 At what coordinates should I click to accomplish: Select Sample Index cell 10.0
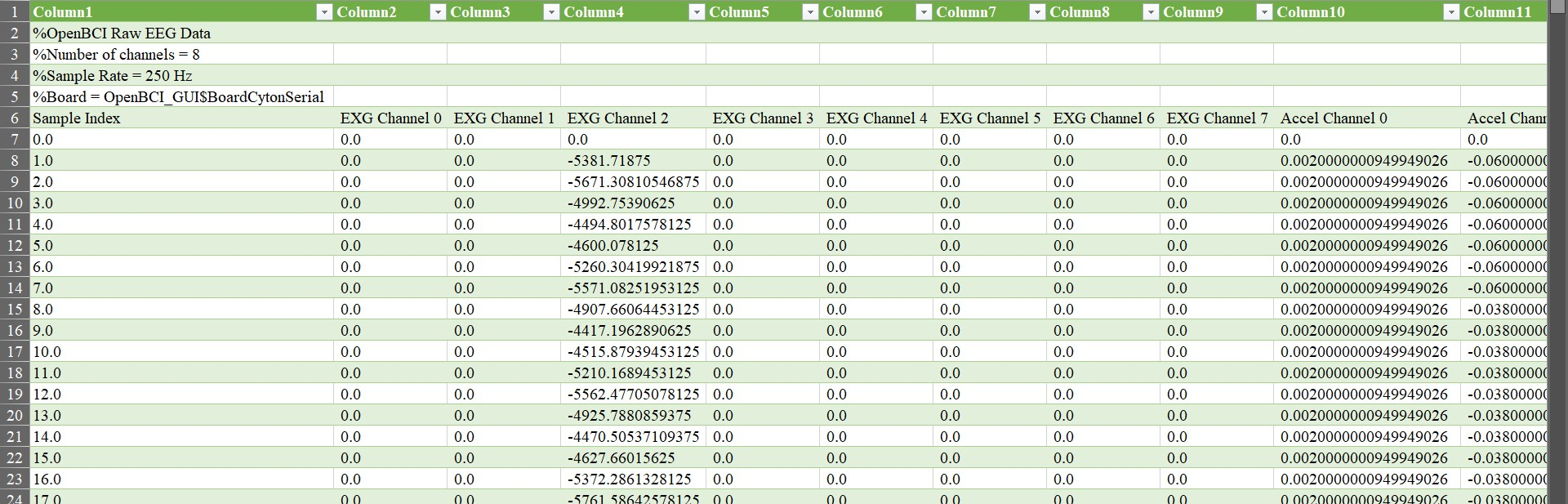[181, 352]
